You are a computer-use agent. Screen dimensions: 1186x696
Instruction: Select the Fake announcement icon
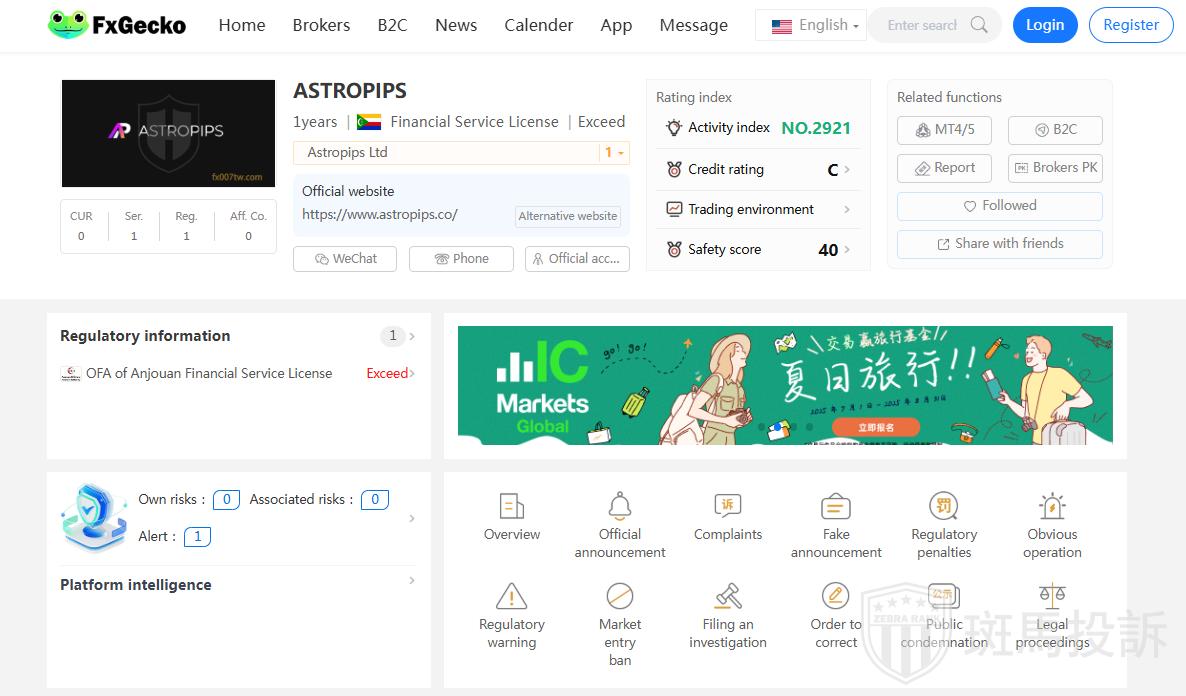(836, 506)
